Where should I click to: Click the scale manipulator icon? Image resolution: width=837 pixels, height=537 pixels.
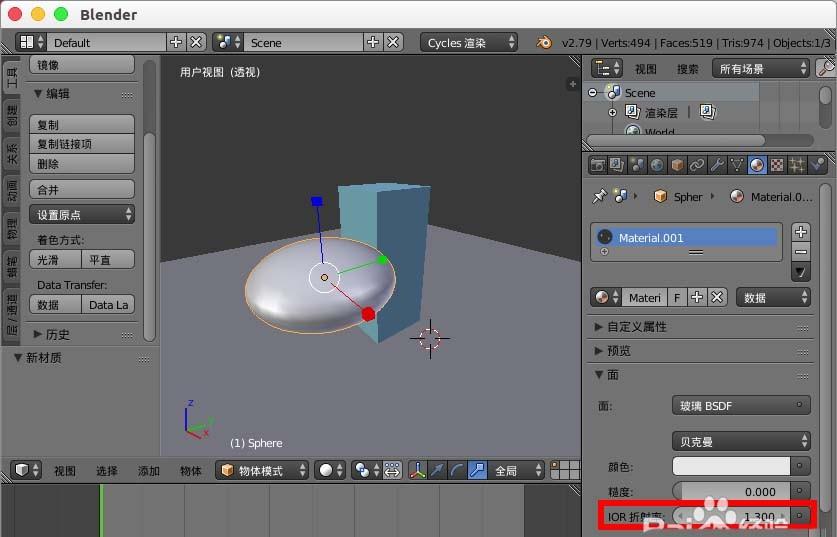coord(477,470)
